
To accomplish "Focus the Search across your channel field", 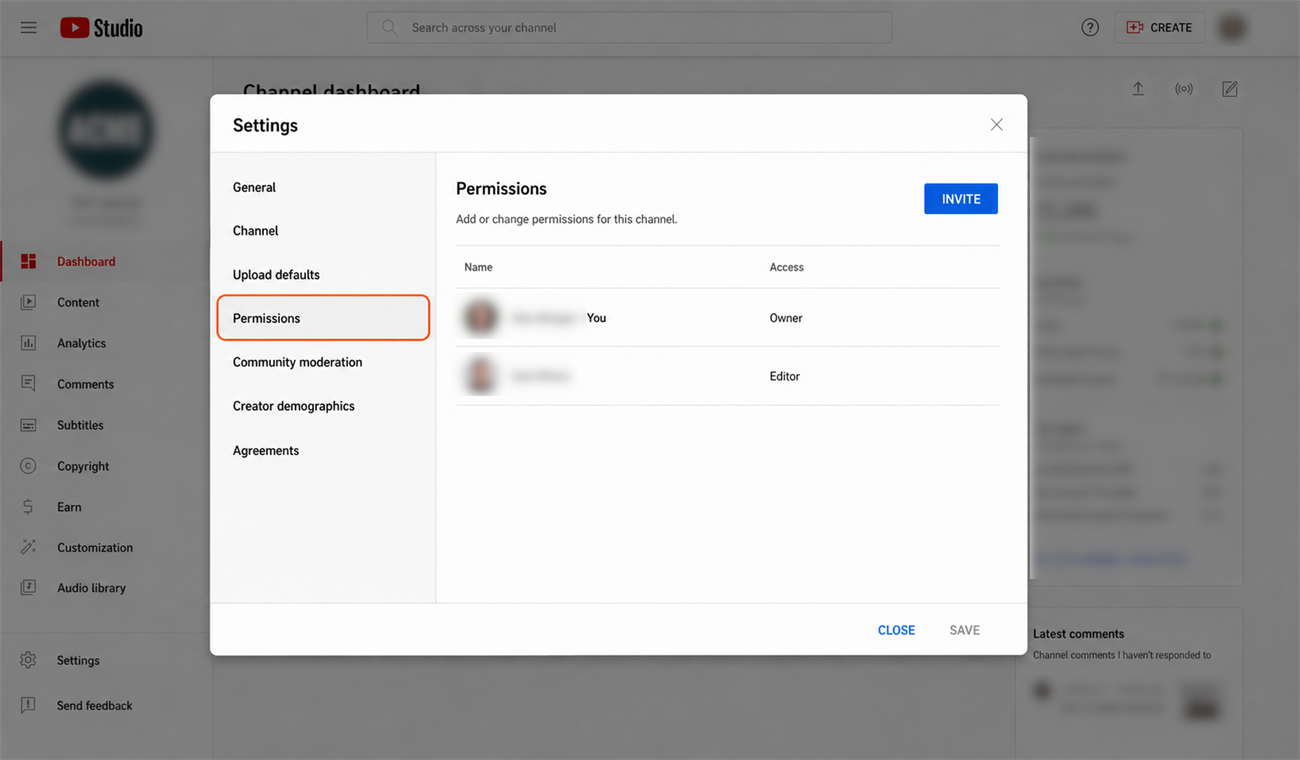I will pos(629,28).
